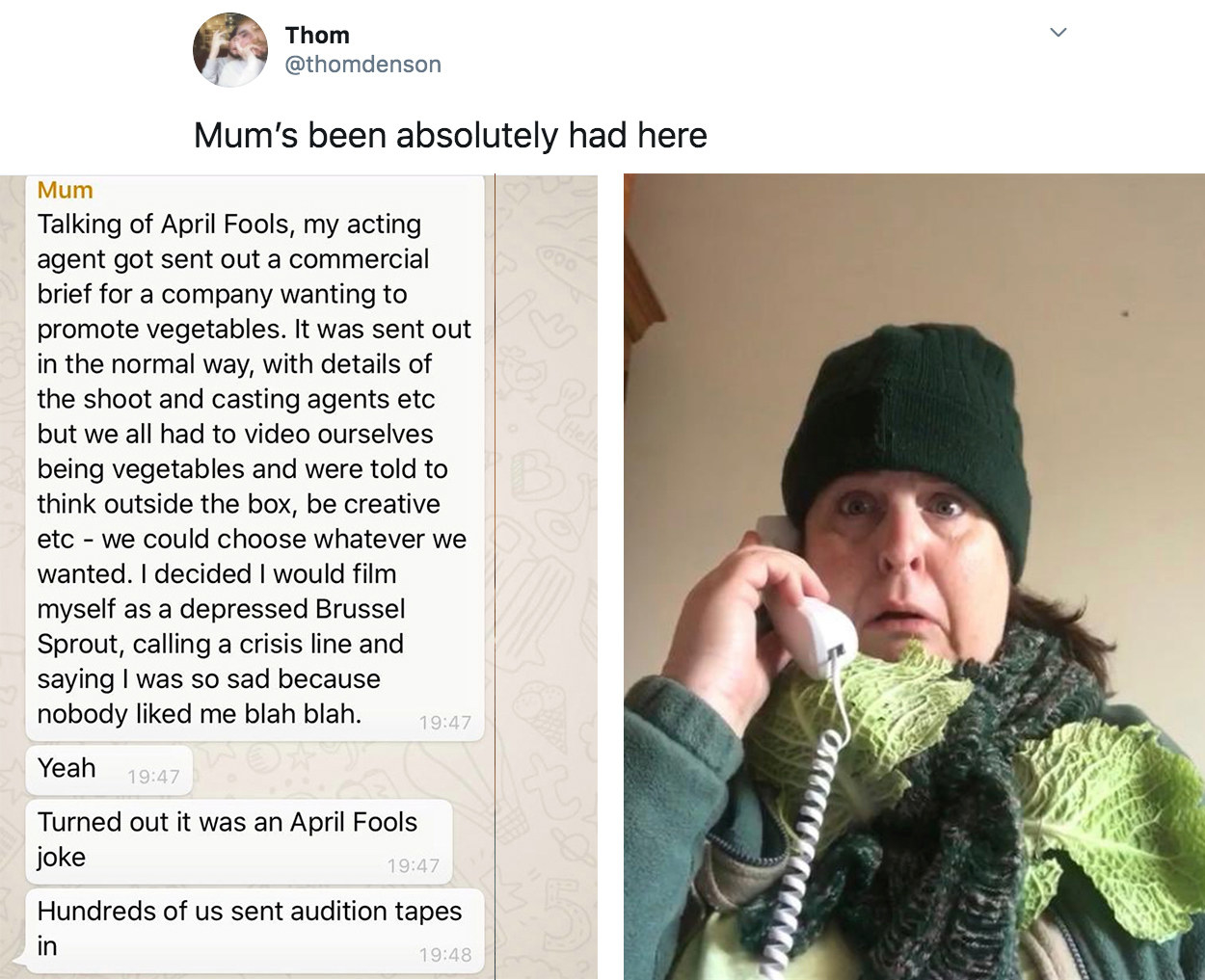Open Thom's profile avatar picture
Viewport: 1205px width, 980px height.
coord(229,50)
